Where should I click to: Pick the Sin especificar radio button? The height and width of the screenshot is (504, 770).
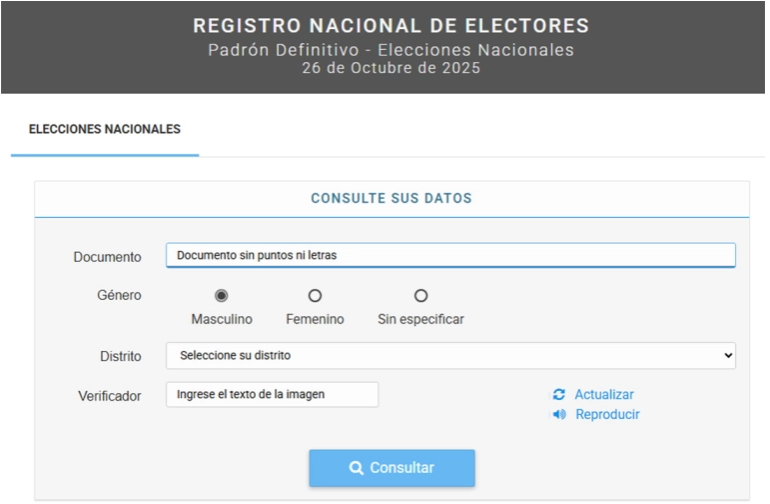tap(421, 296)
